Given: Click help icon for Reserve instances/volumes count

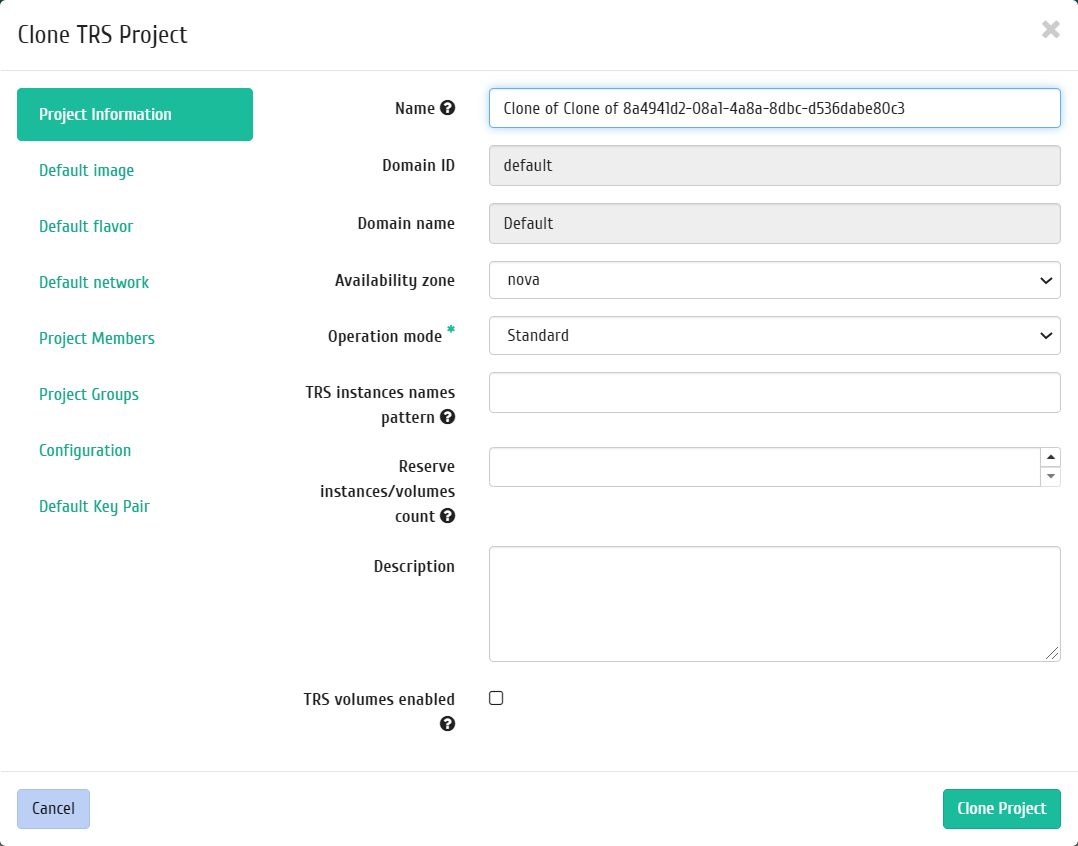Looking at the screenshot, I should [x=448, y=516].
